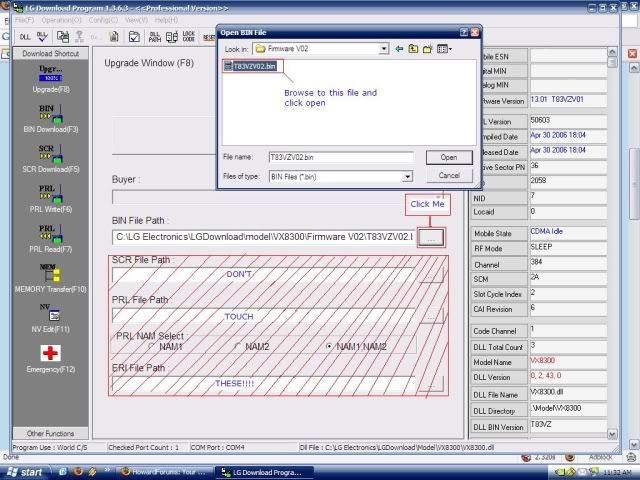Click the browse button for PRL File Path
The height and width of the screenshot is (480, 640).
click(431, 316)
